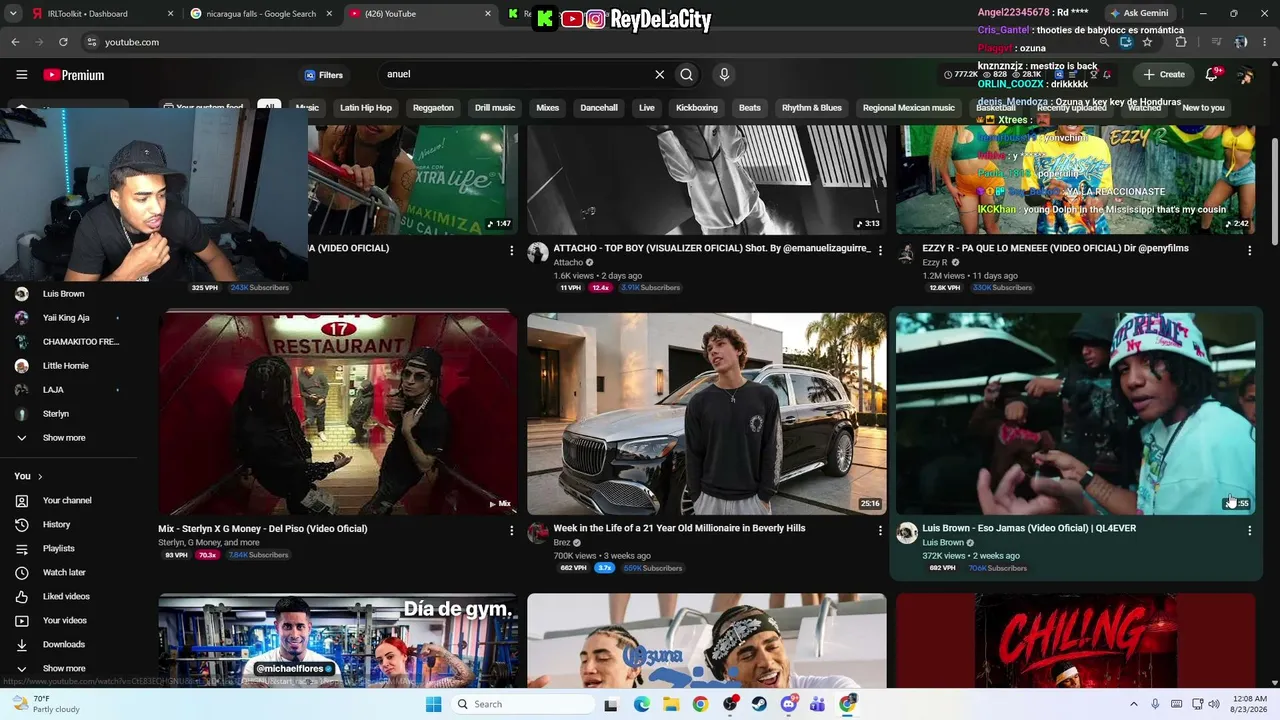Screen dimensions: 1280x720
Task: Open the account avatar menu
Action: click(1245, 75)
